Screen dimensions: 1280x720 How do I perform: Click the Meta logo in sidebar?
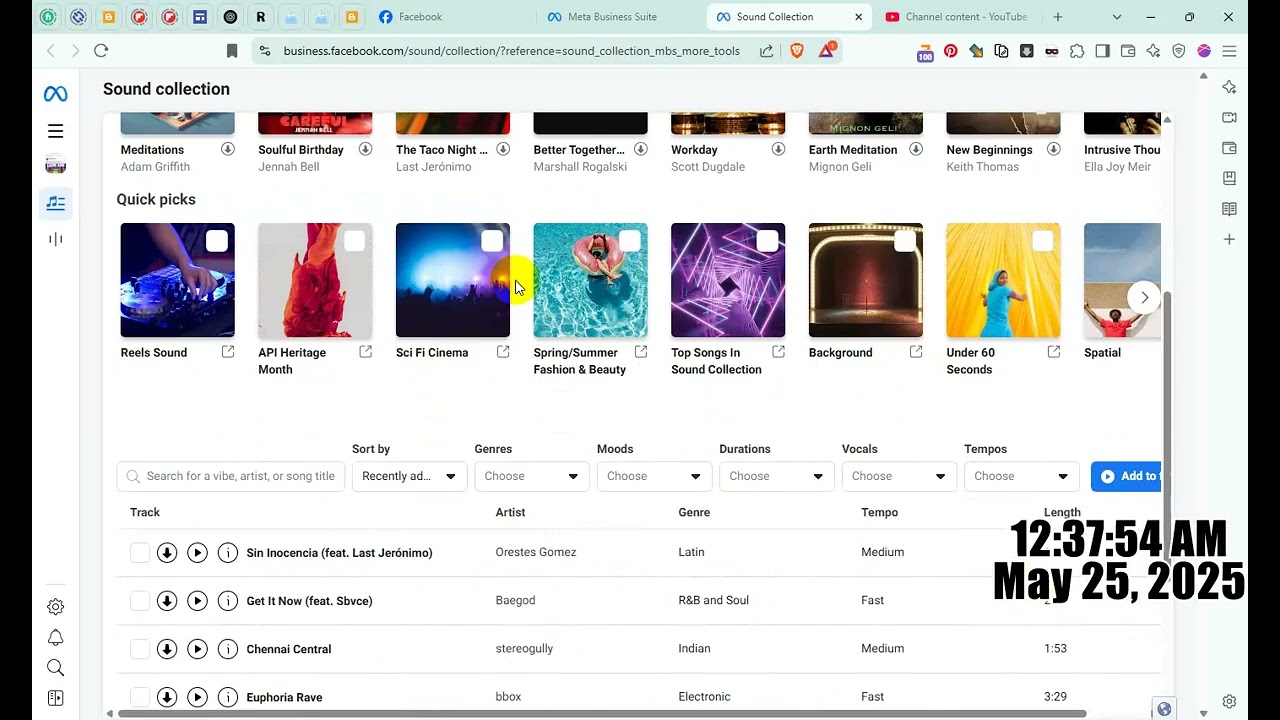(55, 94)
